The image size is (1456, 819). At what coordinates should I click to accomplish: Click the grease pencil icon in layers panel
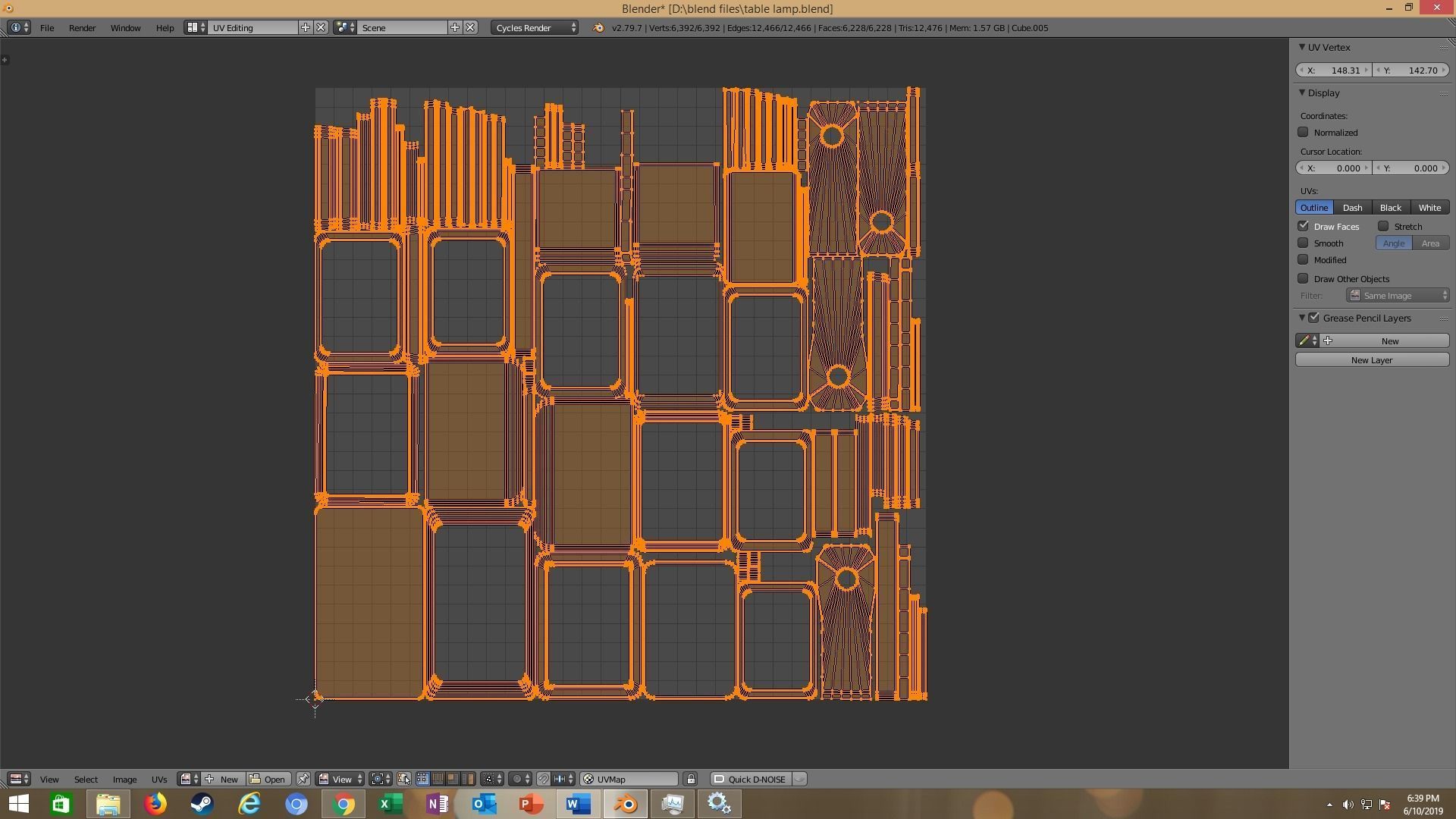(1304, 341)
